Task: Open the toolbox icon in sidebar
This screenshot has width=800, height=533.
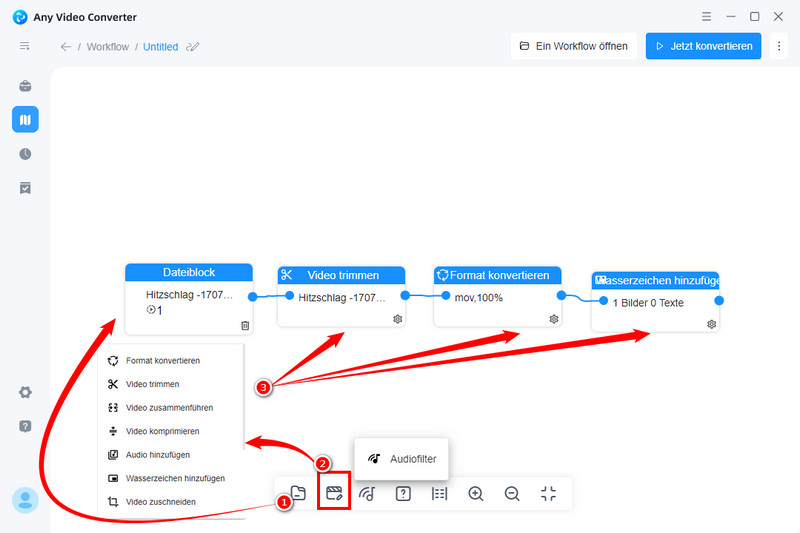Action: (25, 85)
